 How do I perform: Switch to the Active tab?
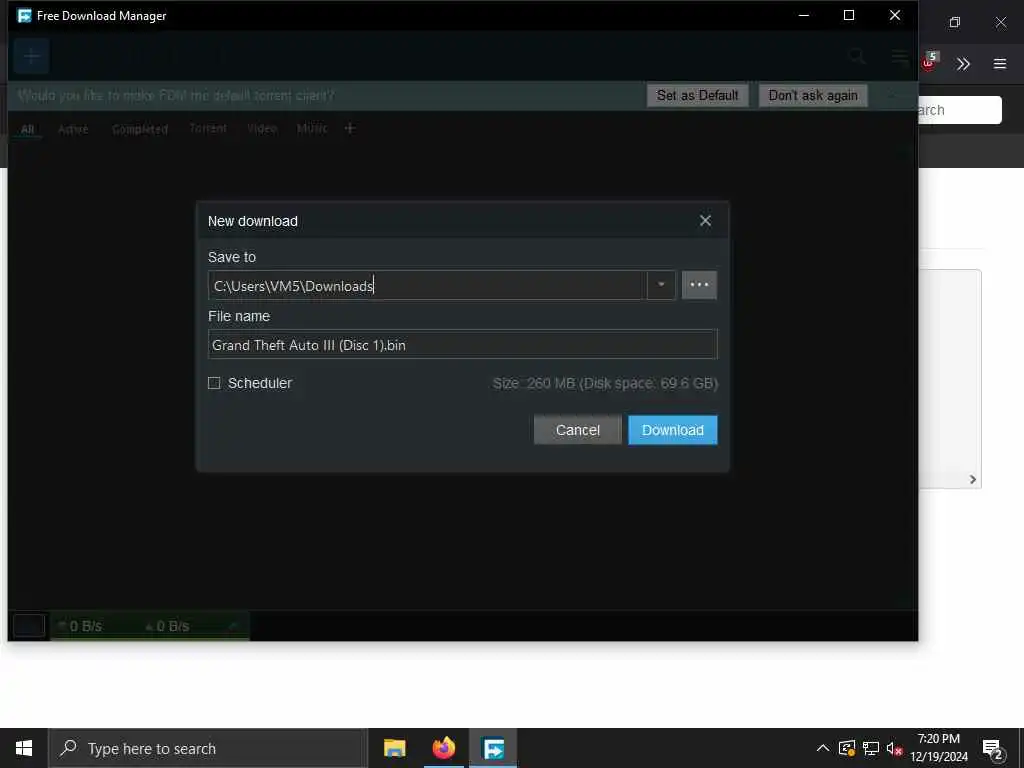point(73,129)
